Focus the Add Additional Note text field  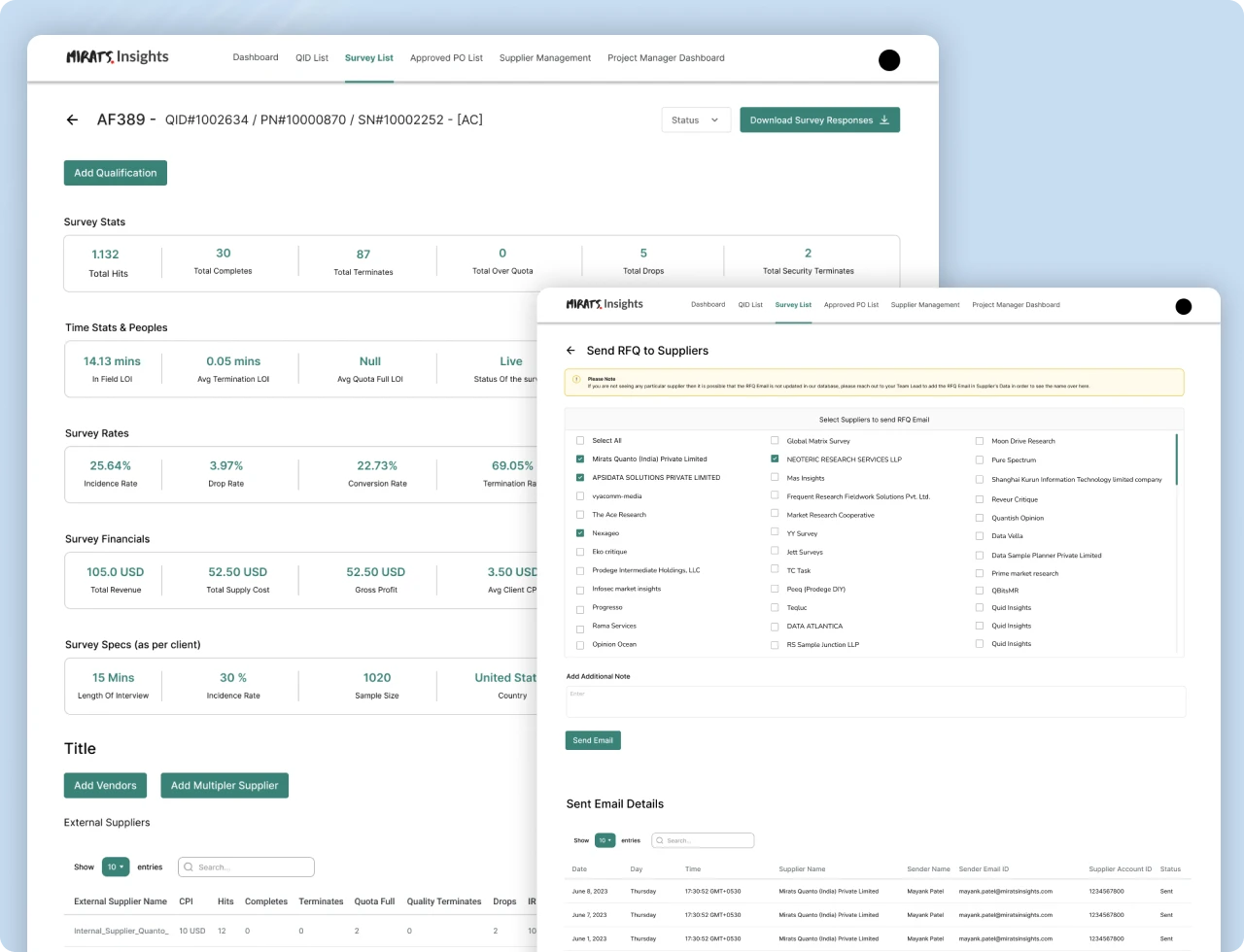876,701
